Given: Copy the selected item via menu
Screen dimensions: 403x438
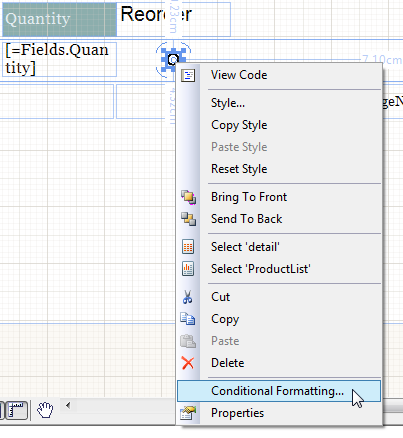Looking at the screenshot, I should (x=279, y=319).
